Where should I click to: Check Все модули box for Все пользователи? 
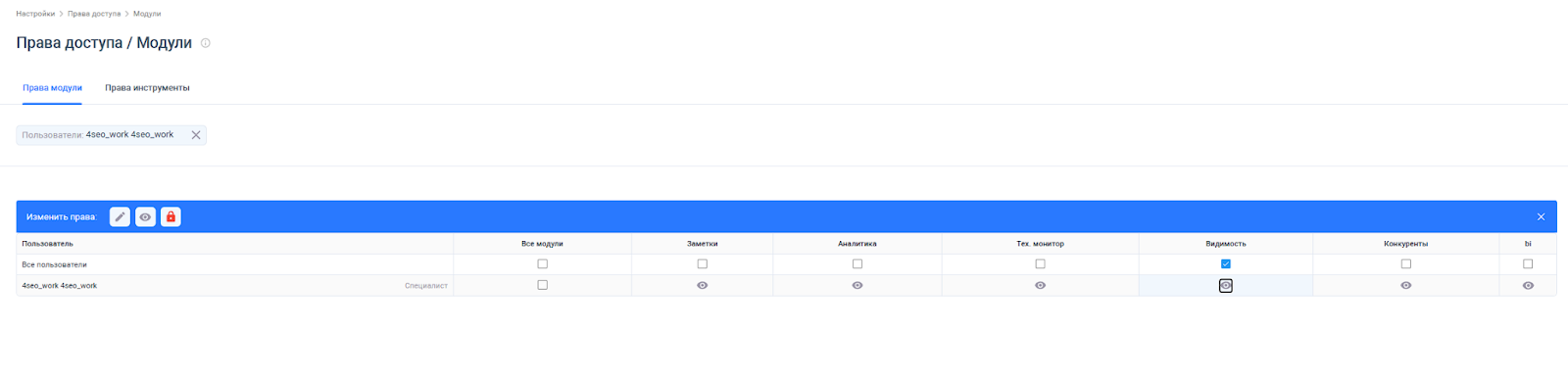pos(542,264)
